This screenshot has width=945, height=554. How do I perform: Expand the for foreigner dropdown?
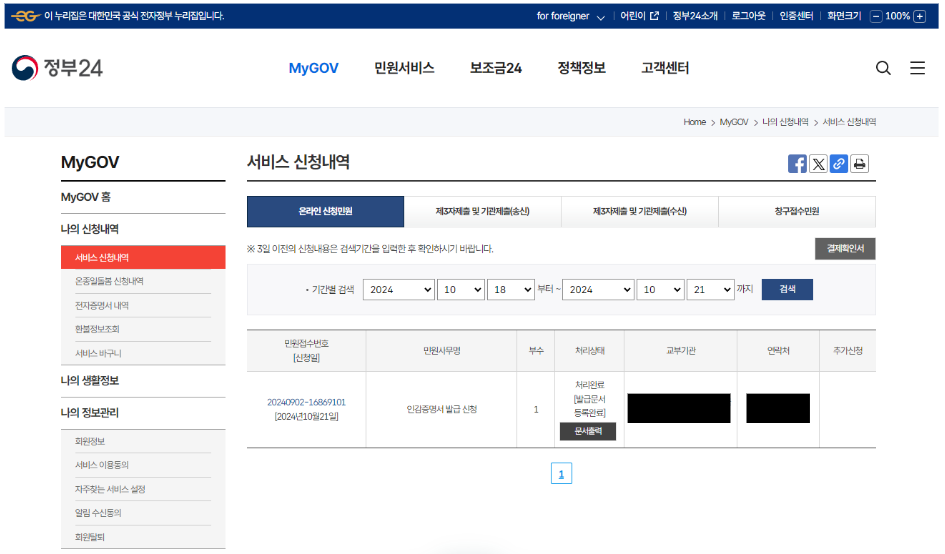pyautogui.click(x=570, y=16)
